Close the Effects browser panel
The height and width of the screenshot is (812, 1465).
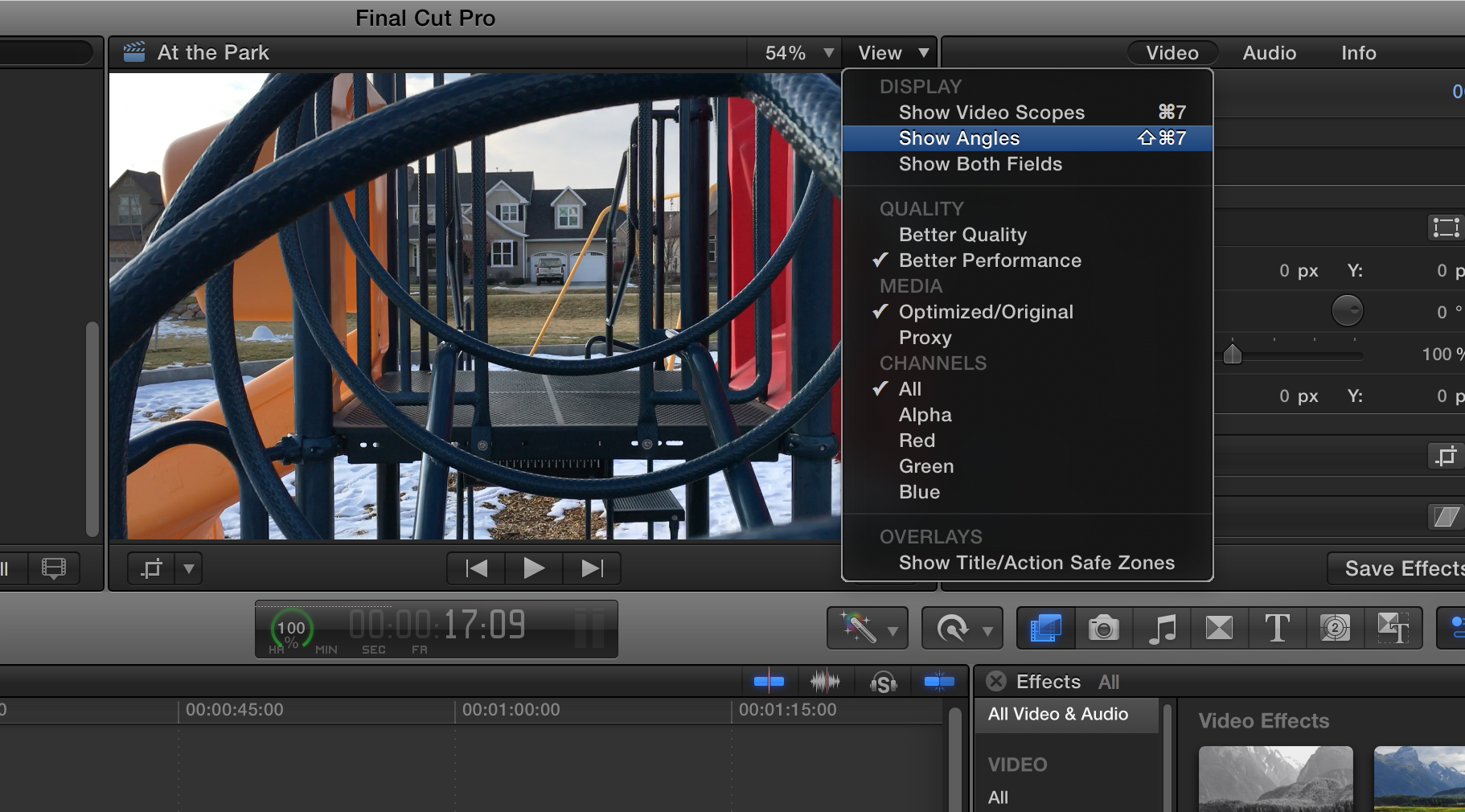[996, 681]
